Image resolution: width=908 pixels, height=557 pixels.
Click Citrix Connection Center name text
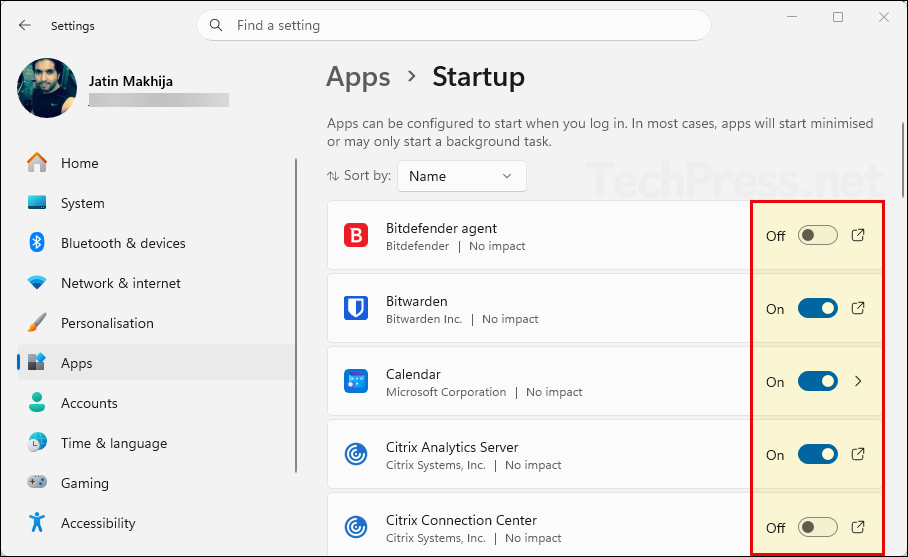coord(461,520)
